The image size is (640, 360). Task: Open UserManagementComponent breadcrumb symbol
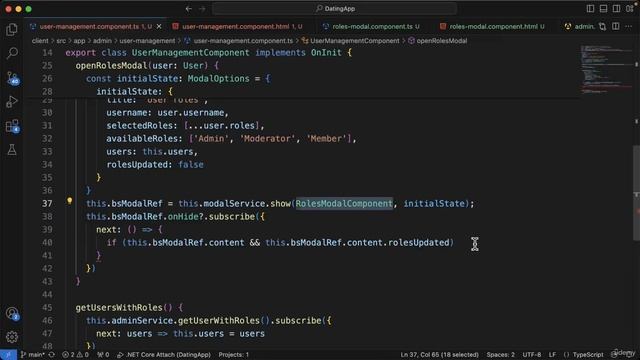351,41
